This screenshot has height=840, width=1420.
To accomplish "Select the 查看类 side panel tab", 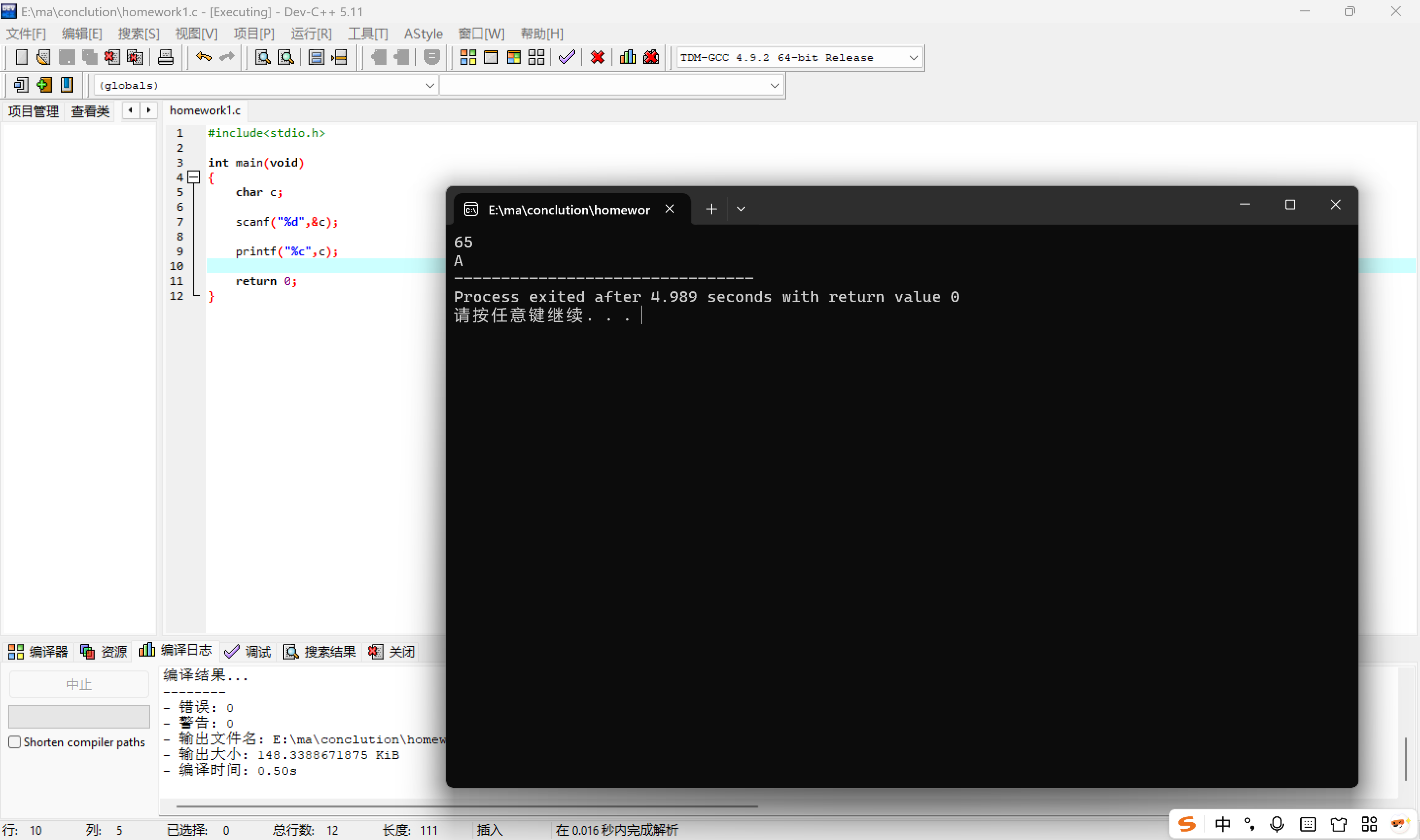I will (x=90, y=111).
